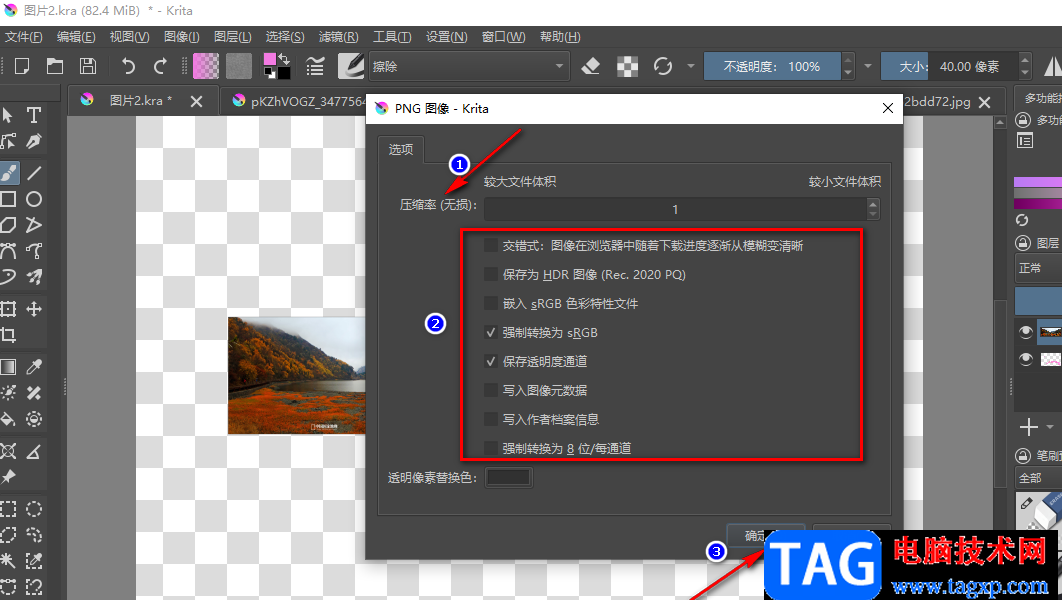Increase compression value with spin arrows
Image resolution: width=1062 pixels, height=600 pixels.
tap(873, 204)
